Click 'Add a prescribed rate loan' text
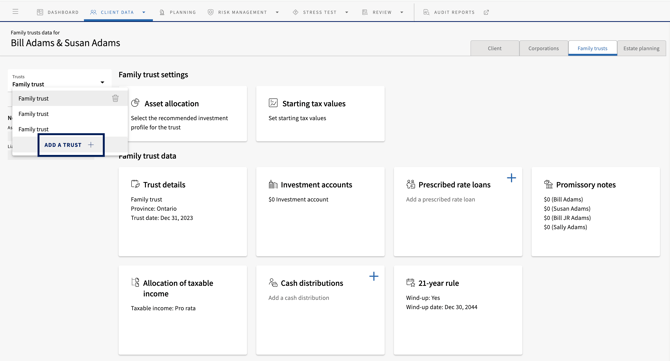This screenshot has width=670, height=361. click(x=441, y=200)
